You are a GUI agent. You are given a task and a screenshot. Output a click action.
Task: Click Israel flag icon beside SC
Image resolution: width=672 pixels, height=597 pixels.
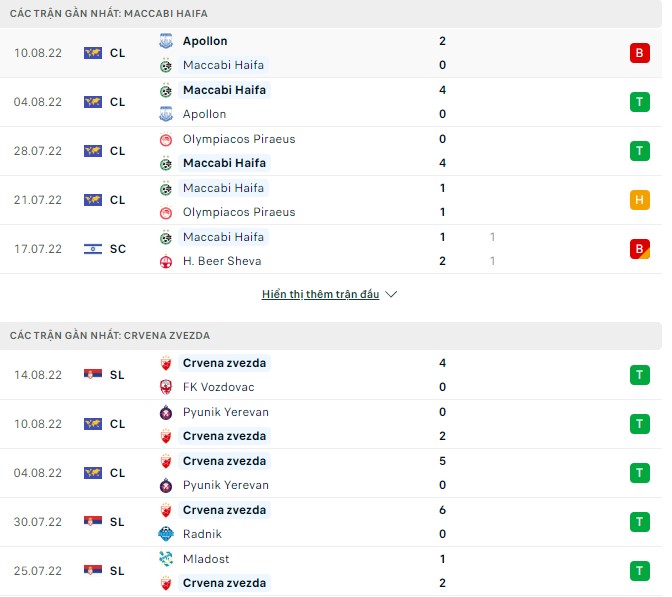click(93, 249)
